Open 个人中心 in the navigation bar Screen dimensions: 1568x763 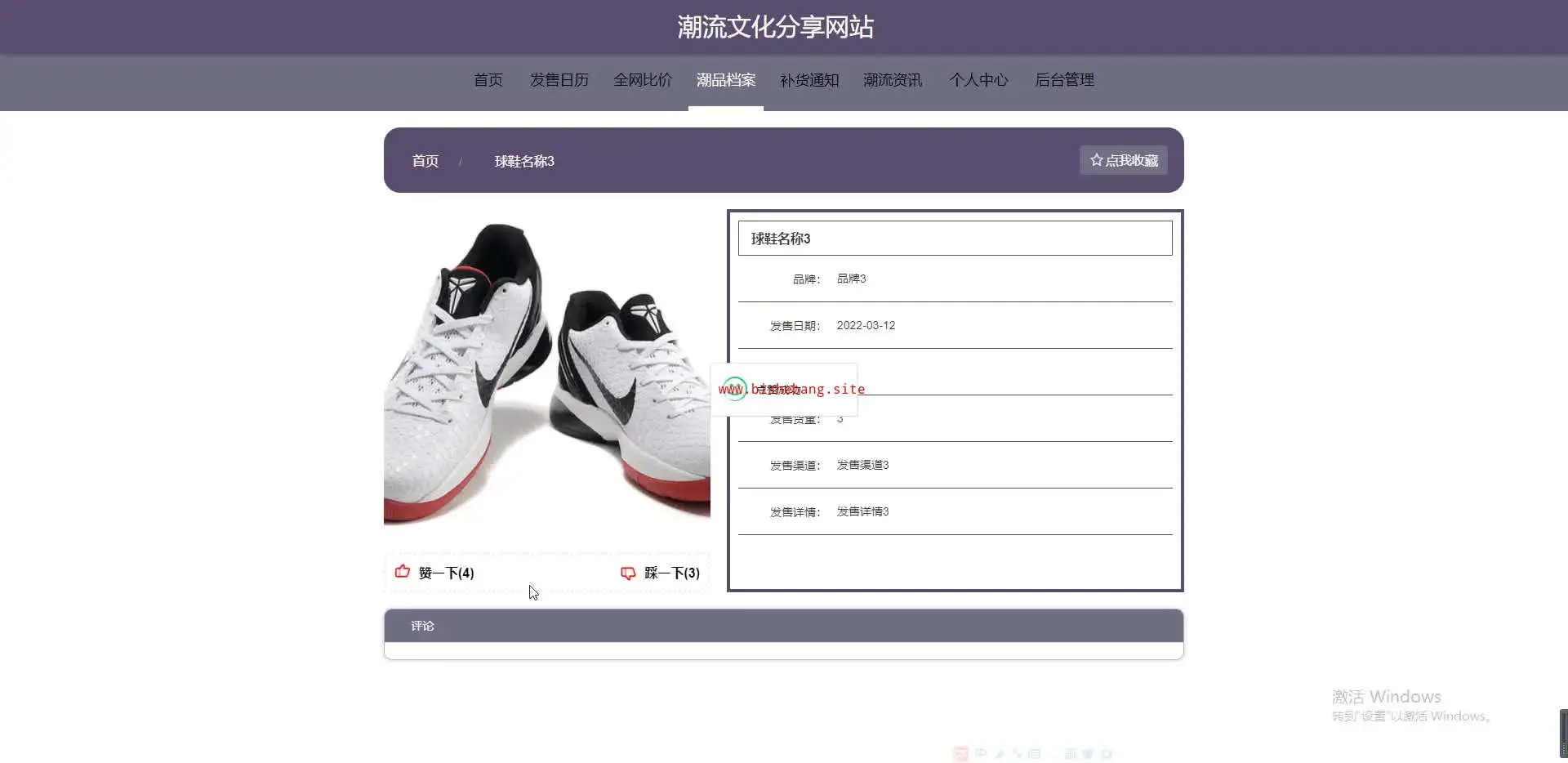click(x=978, y=80)
